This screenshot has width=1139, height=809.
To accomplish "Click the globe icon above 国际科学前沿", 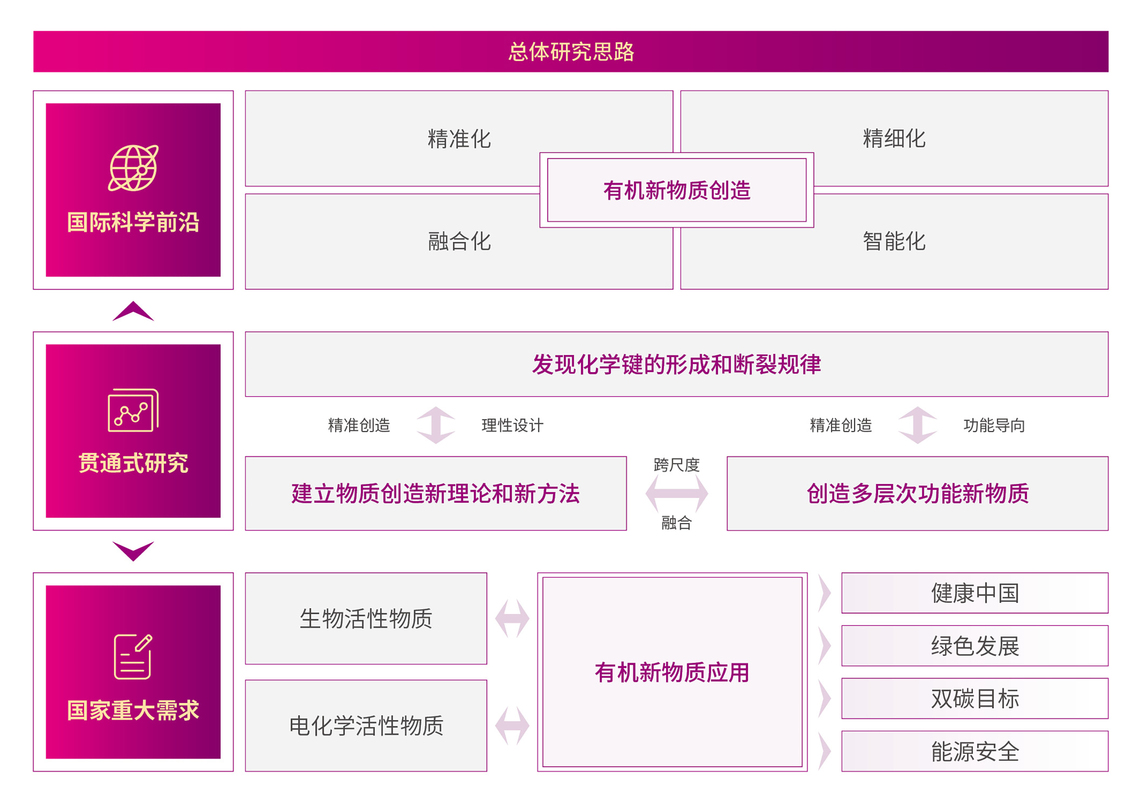I will pyautogui.click(x=133, y=168).
